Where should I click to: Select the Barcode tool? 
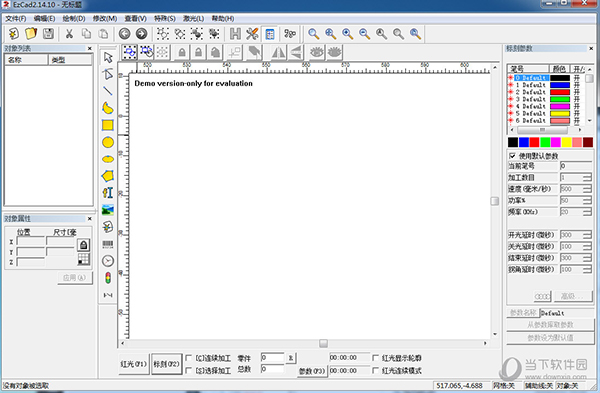point(108,244)
